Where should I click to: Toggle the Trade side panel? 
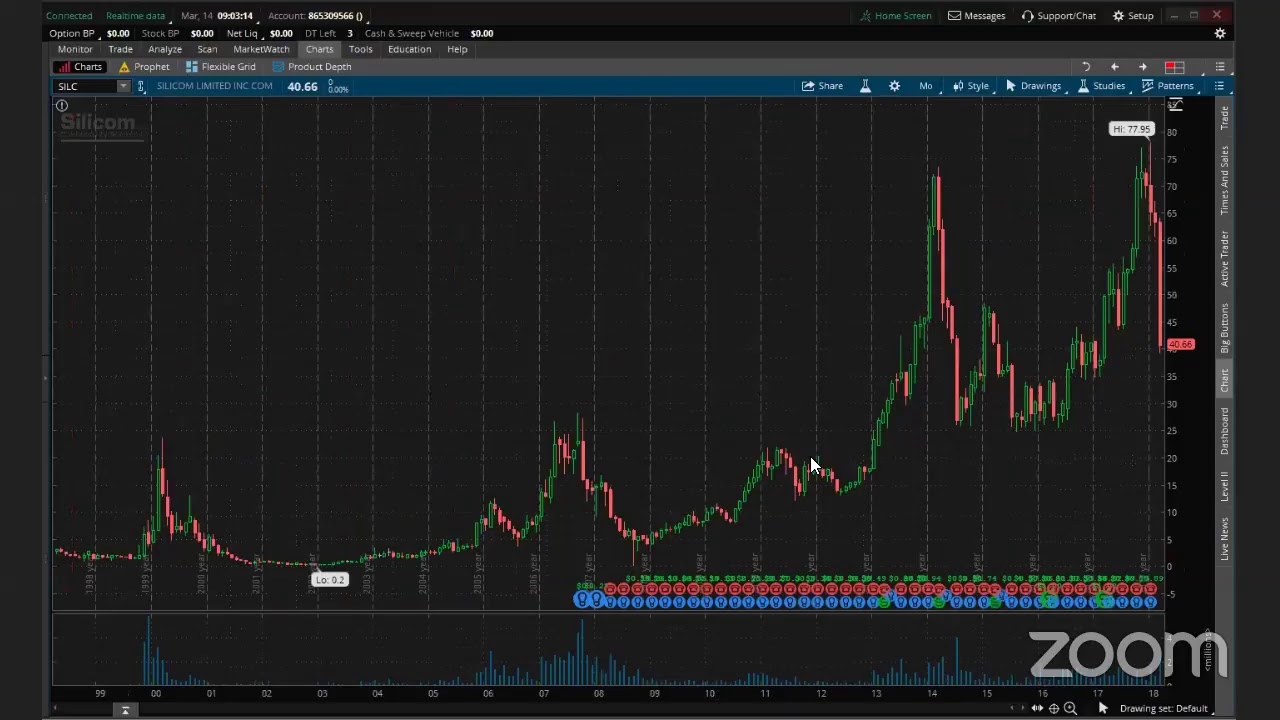[x=1224, y=117]
